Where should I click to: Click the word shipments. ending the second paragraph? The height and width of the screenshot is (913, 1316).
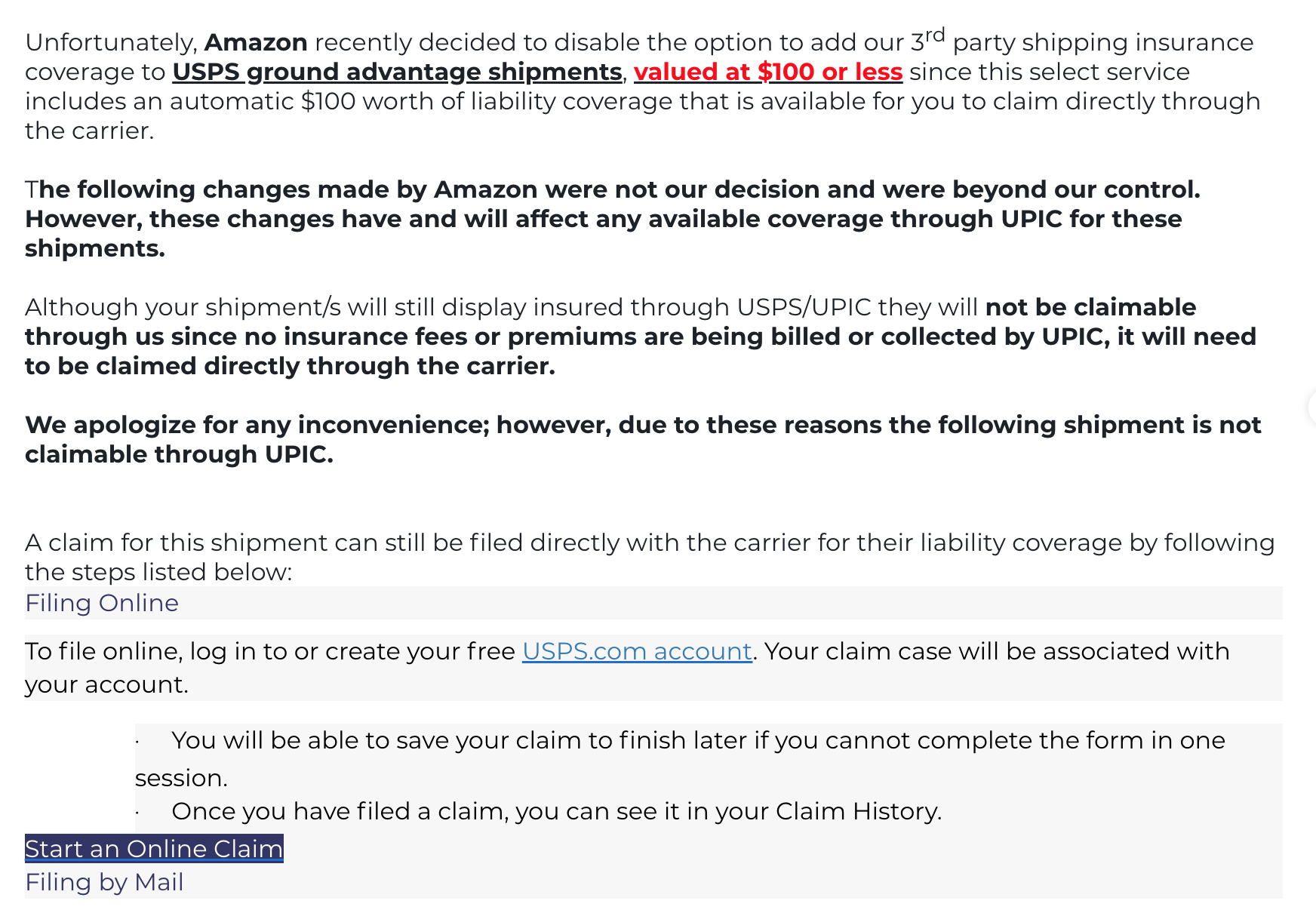point(95,248)
